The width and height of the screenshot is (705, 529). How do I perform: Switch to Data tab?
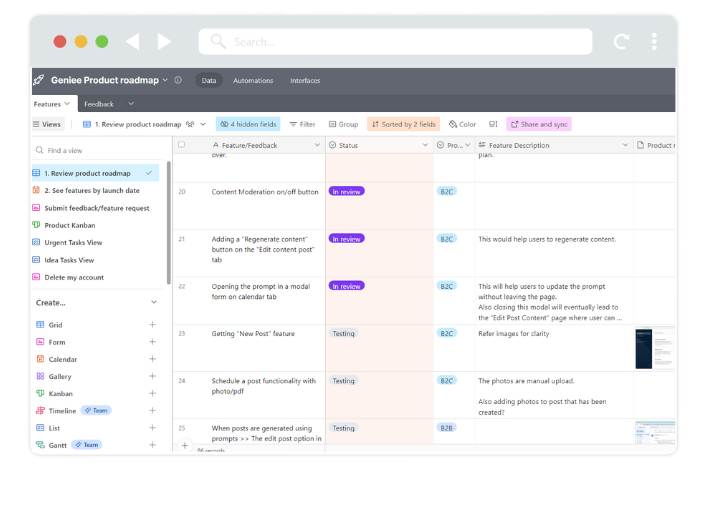point(209,80)
